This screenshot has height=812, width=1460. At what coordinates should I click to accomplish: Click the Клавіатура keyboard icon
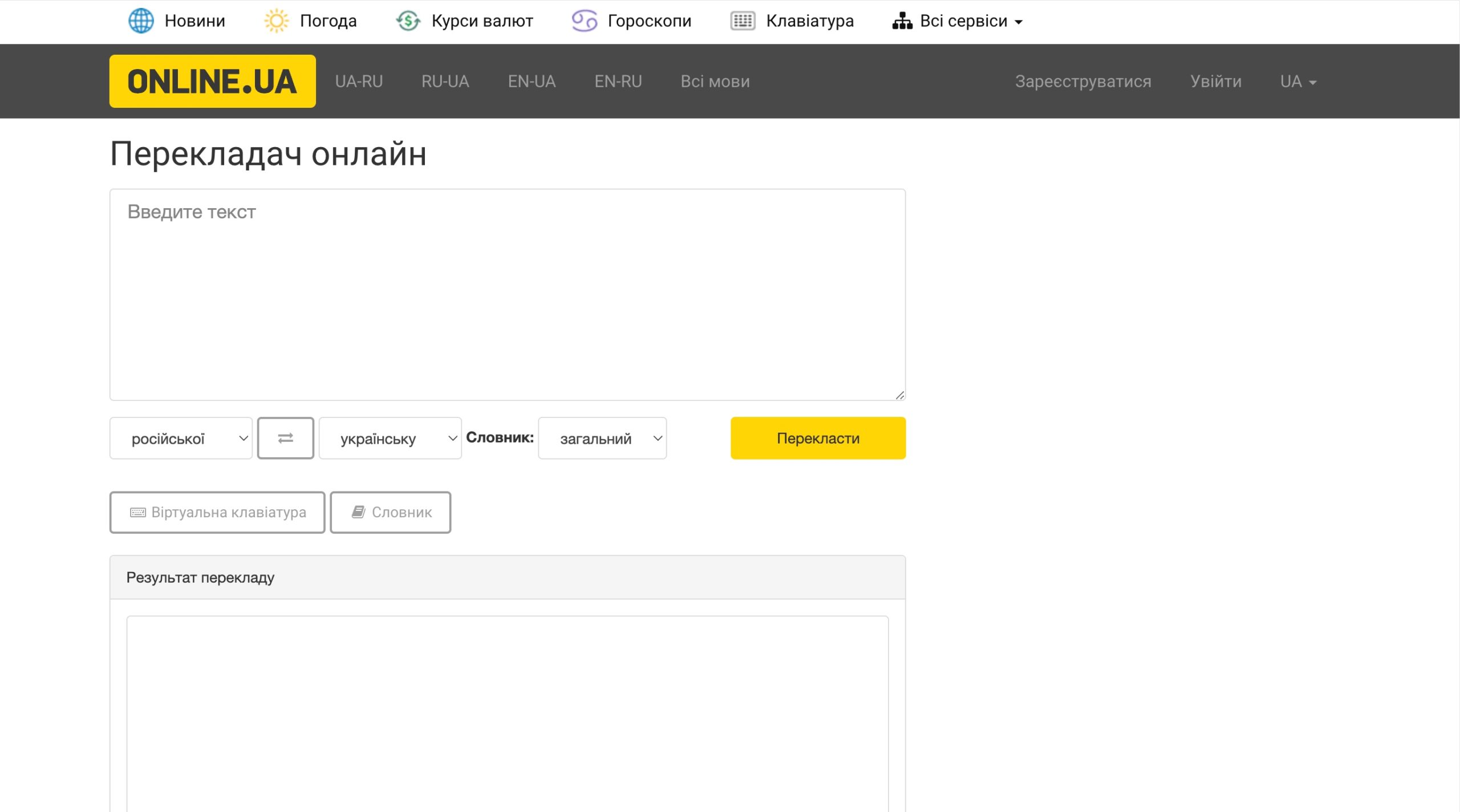(743, 21)
